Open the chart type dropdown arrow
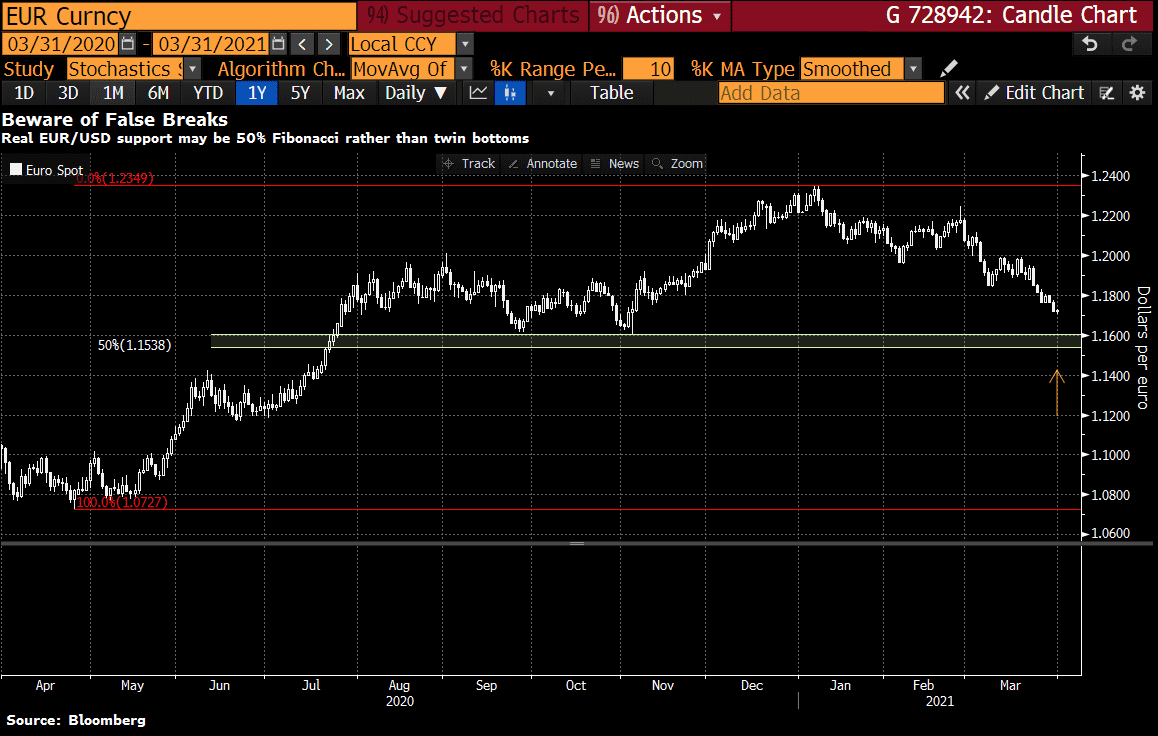The height and width of the screenshot is (736, 1158). click(550, 93)
